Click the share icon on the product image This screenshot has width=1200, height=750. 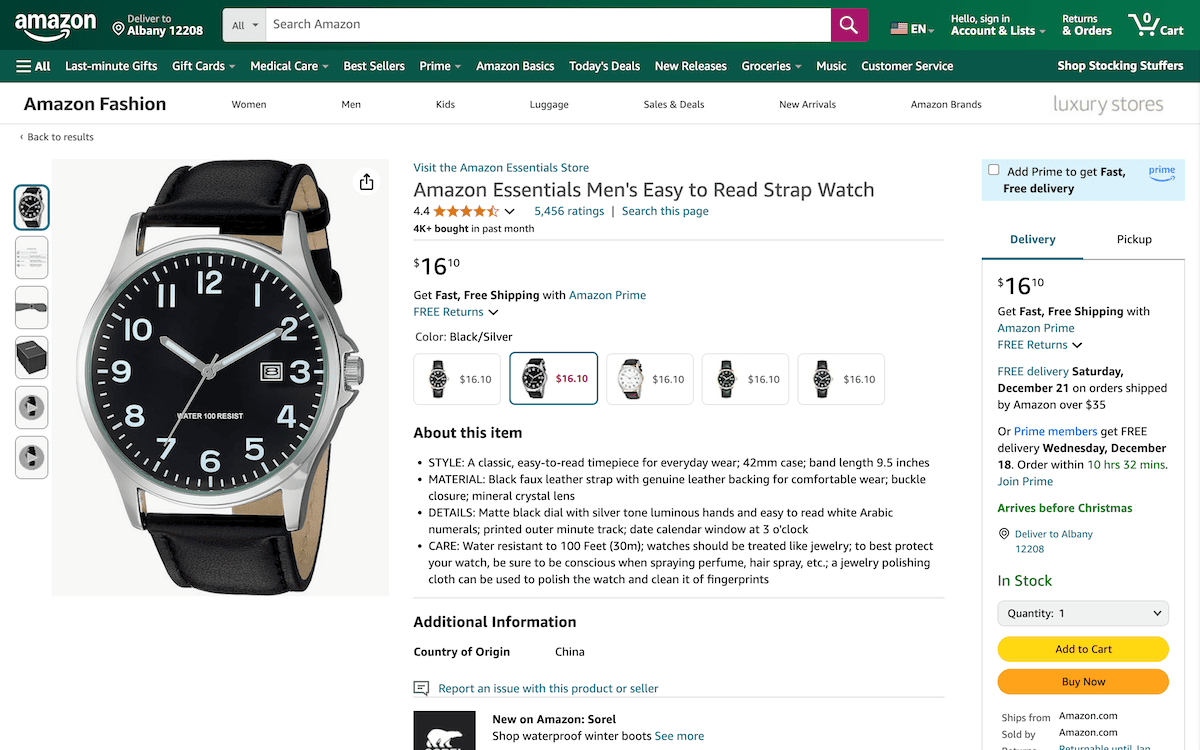pos(366,182)
